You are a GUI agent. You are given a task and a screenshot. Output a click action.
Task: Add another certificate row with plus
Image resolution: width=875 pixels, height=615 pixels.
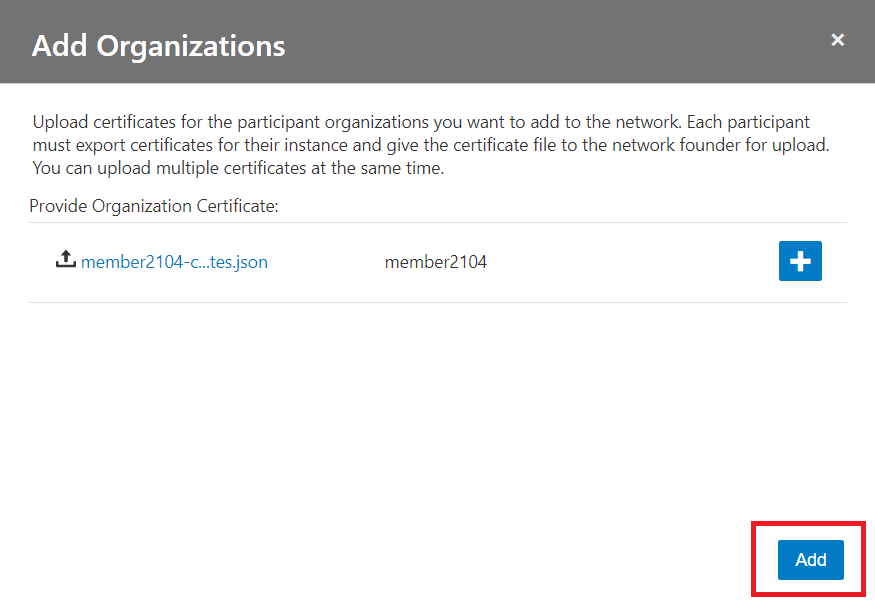pyautogui.click(x=800, y=261)
